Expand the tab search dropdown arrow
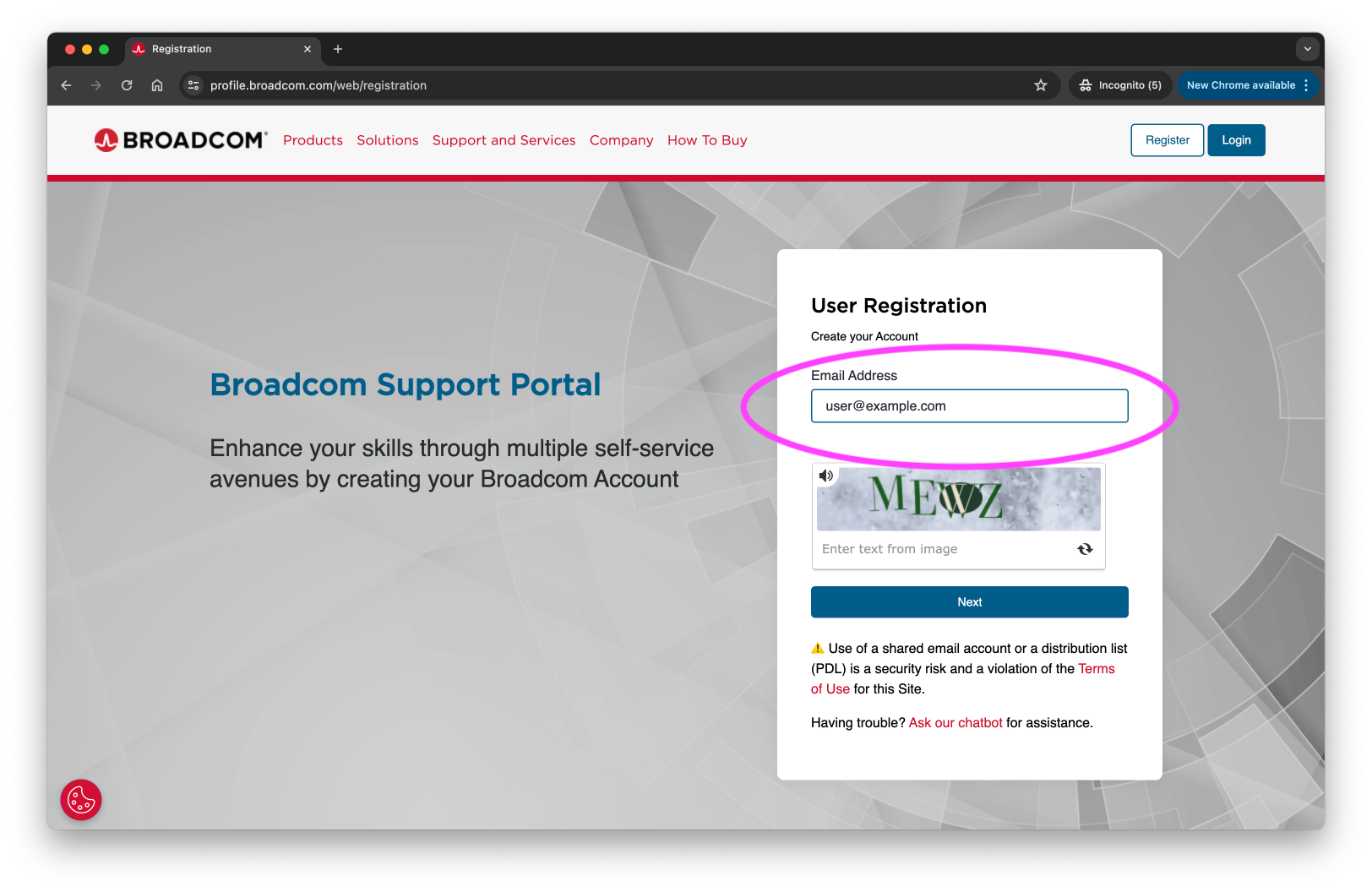1372x892 pixels. click(1307, 49)
